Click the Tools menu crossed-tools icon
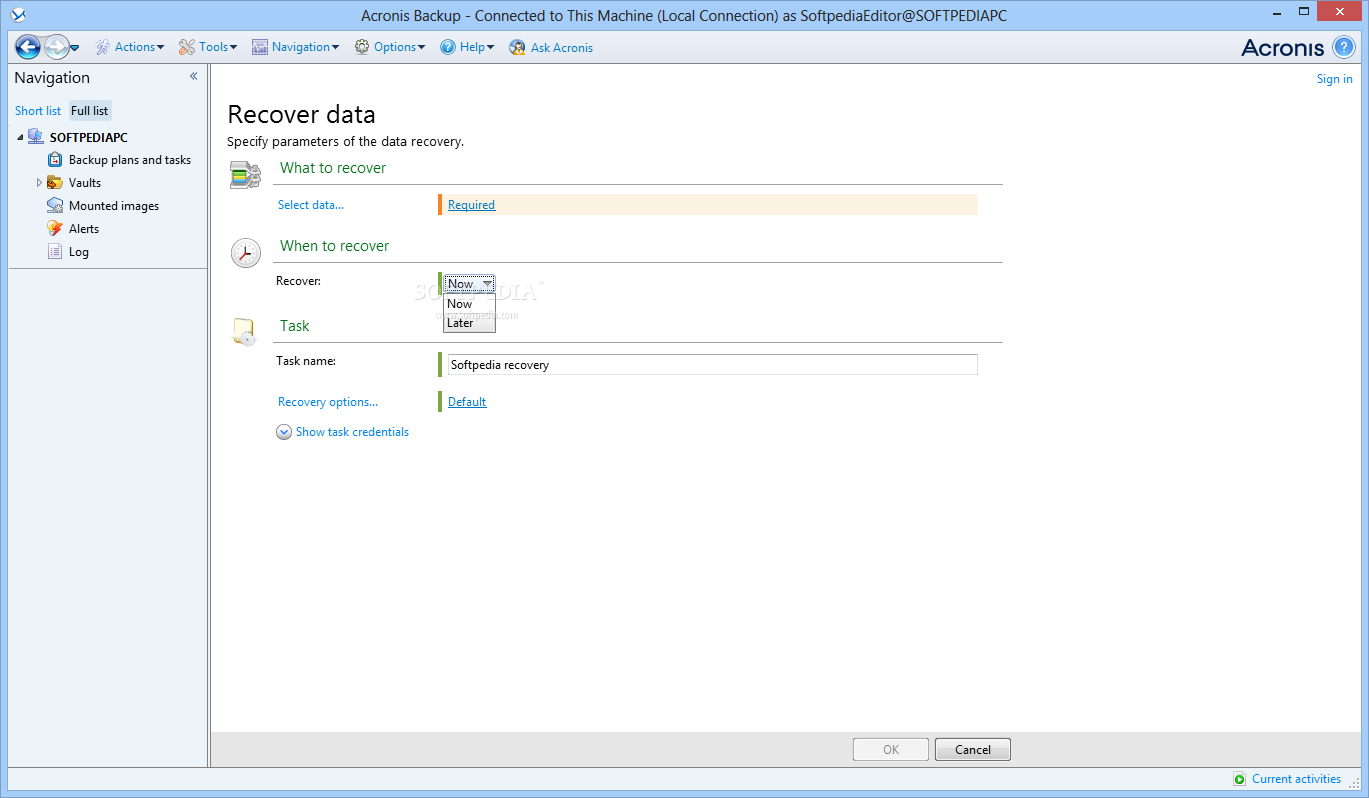 [x=187, y=47]
